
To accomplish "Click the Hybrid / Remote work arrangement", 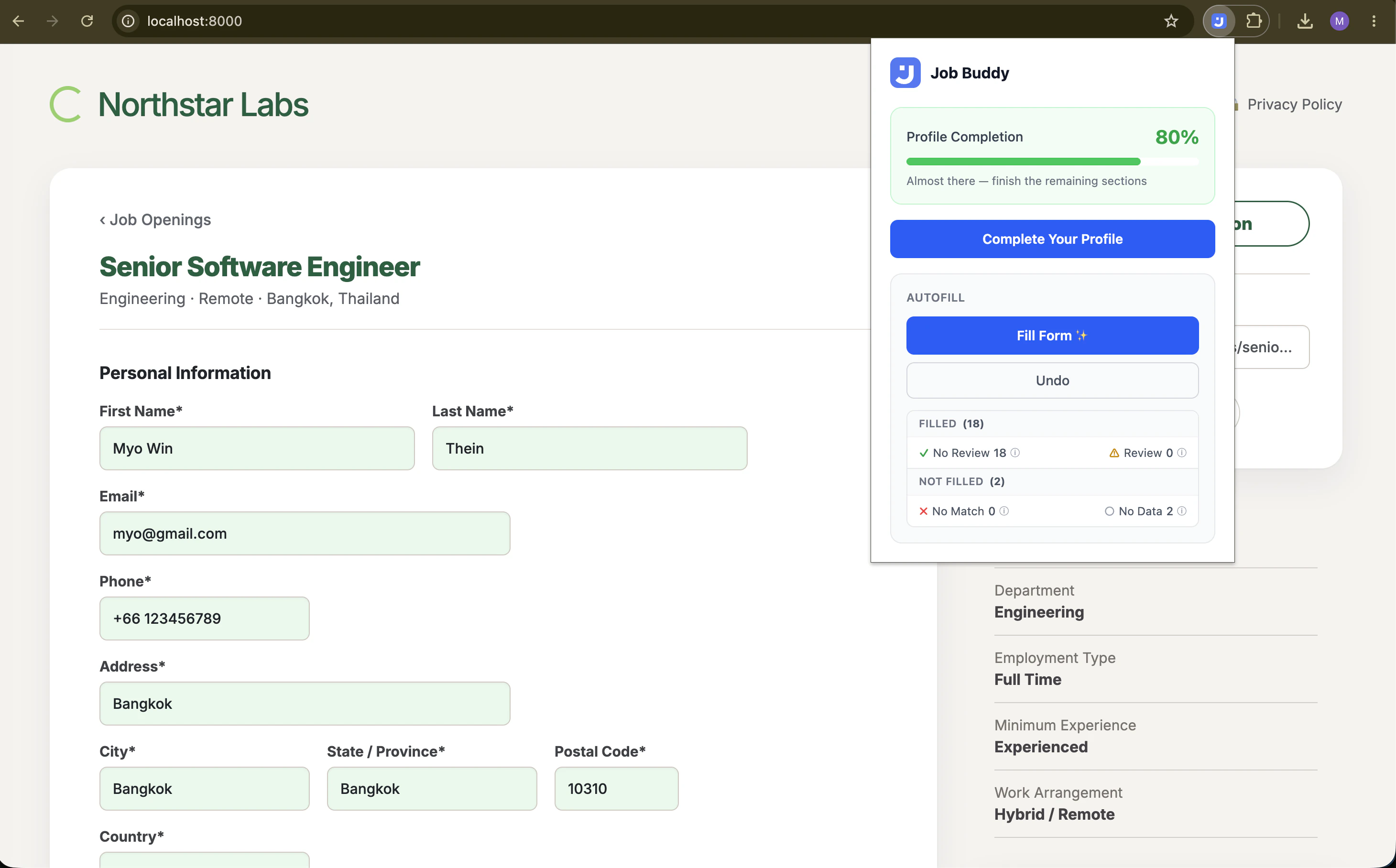I will pyautogui.click(x=1054, y=814).
